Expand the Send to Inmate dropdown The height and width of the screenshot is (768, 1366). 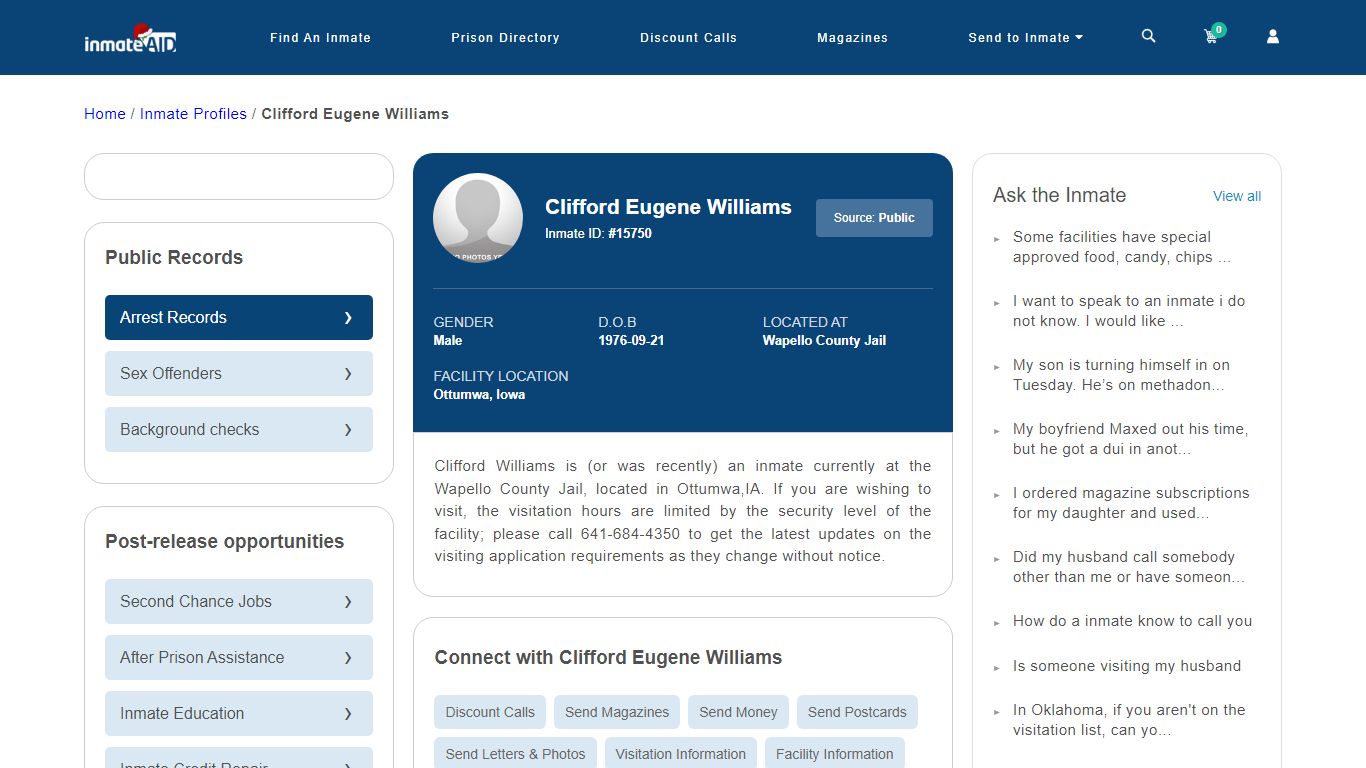point(1025,38)
